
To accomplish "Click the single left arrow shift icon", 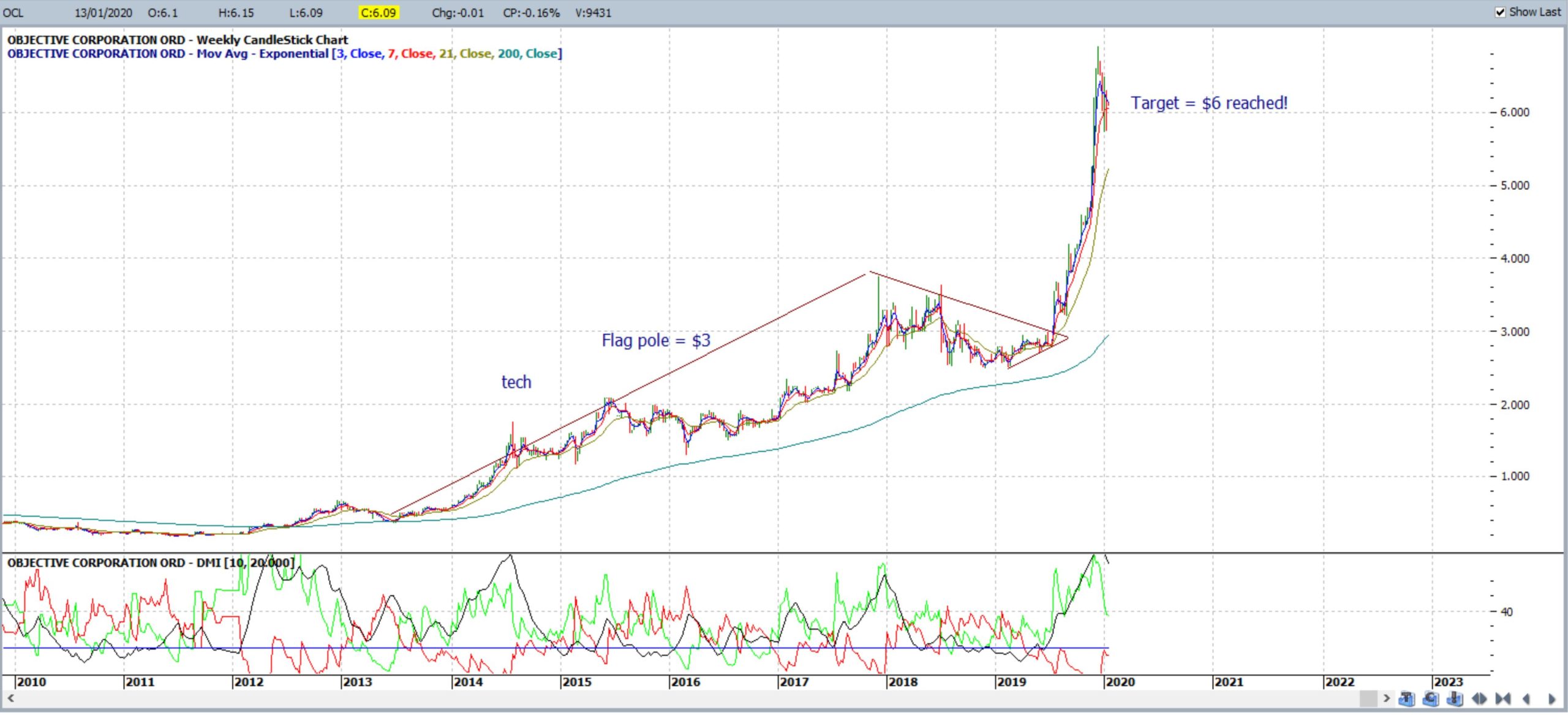I will pos(1527,698).
